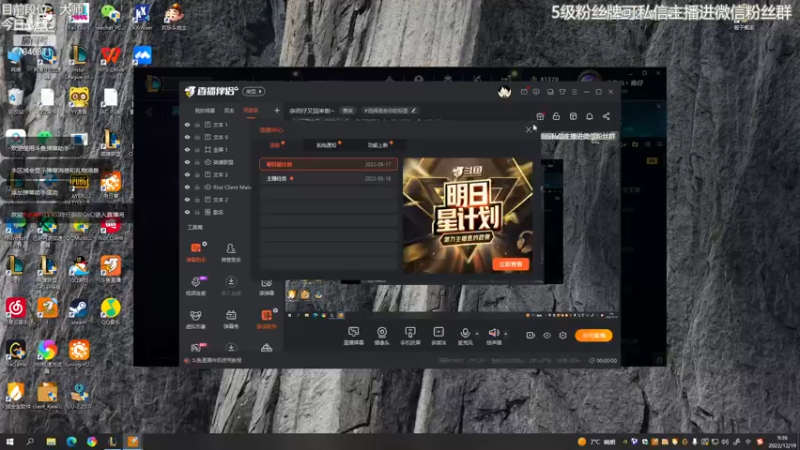
Task: Click the share icon in top toolbar
Action: pos(606,116)
